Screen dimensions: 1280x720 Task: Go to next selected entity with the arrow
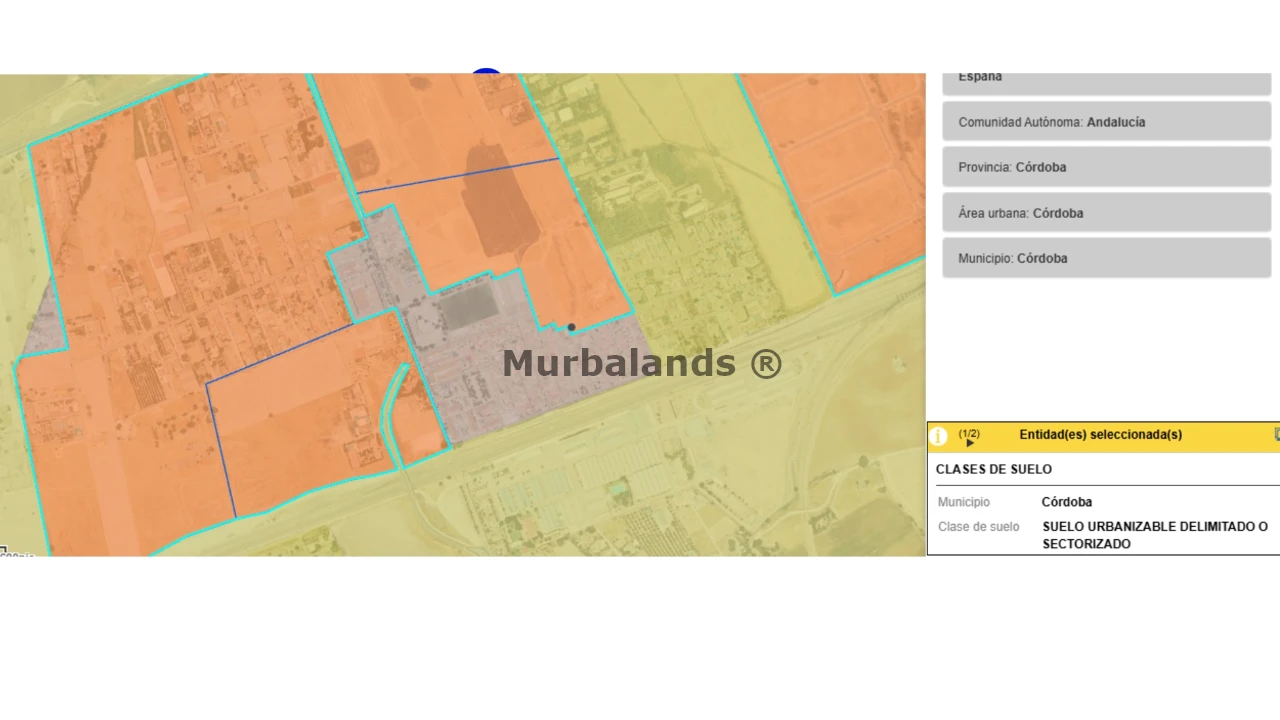click(970, 443)
